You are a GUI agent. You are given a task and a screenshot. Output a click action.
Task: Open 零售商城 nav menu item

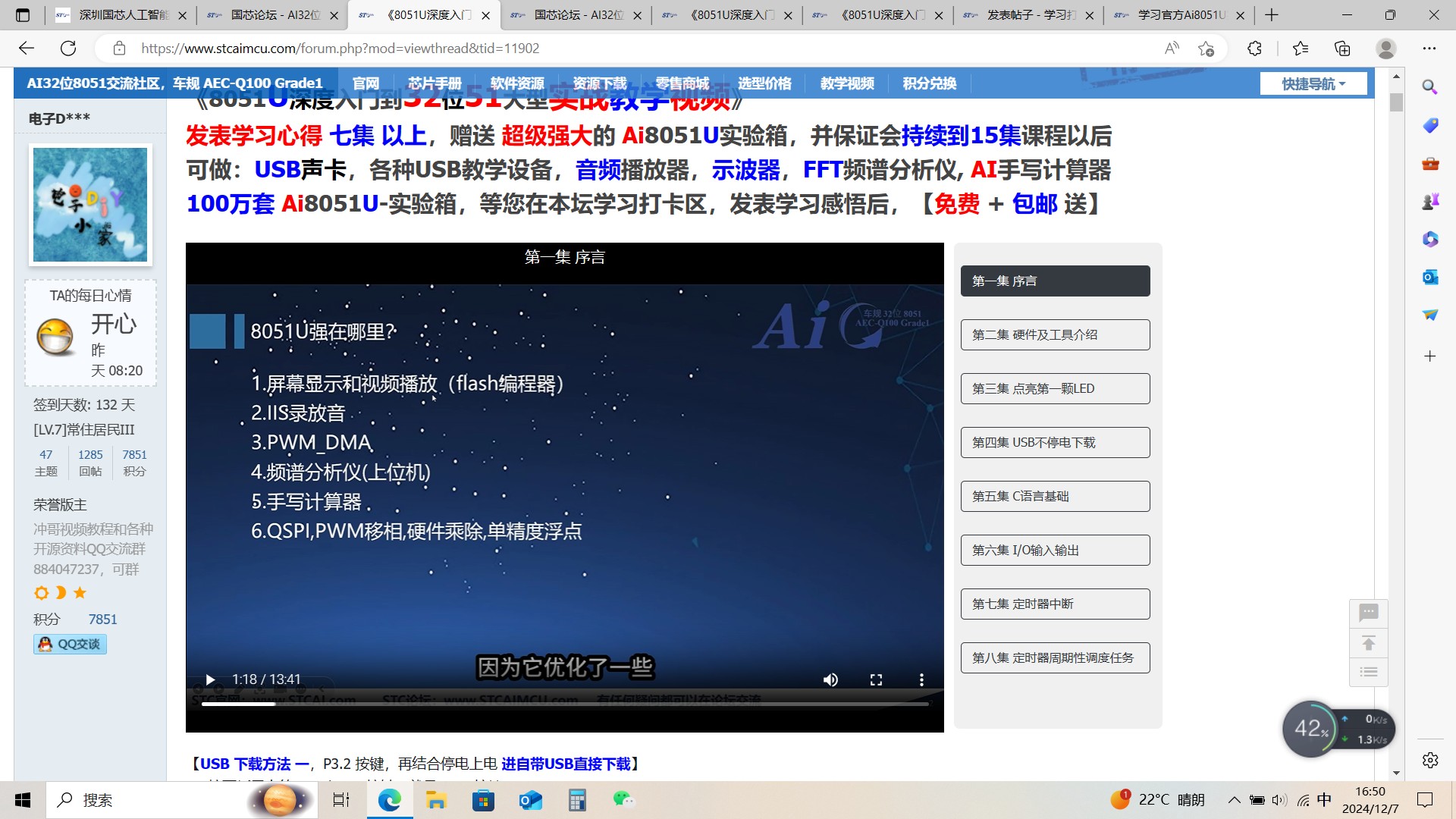[682, 83]
